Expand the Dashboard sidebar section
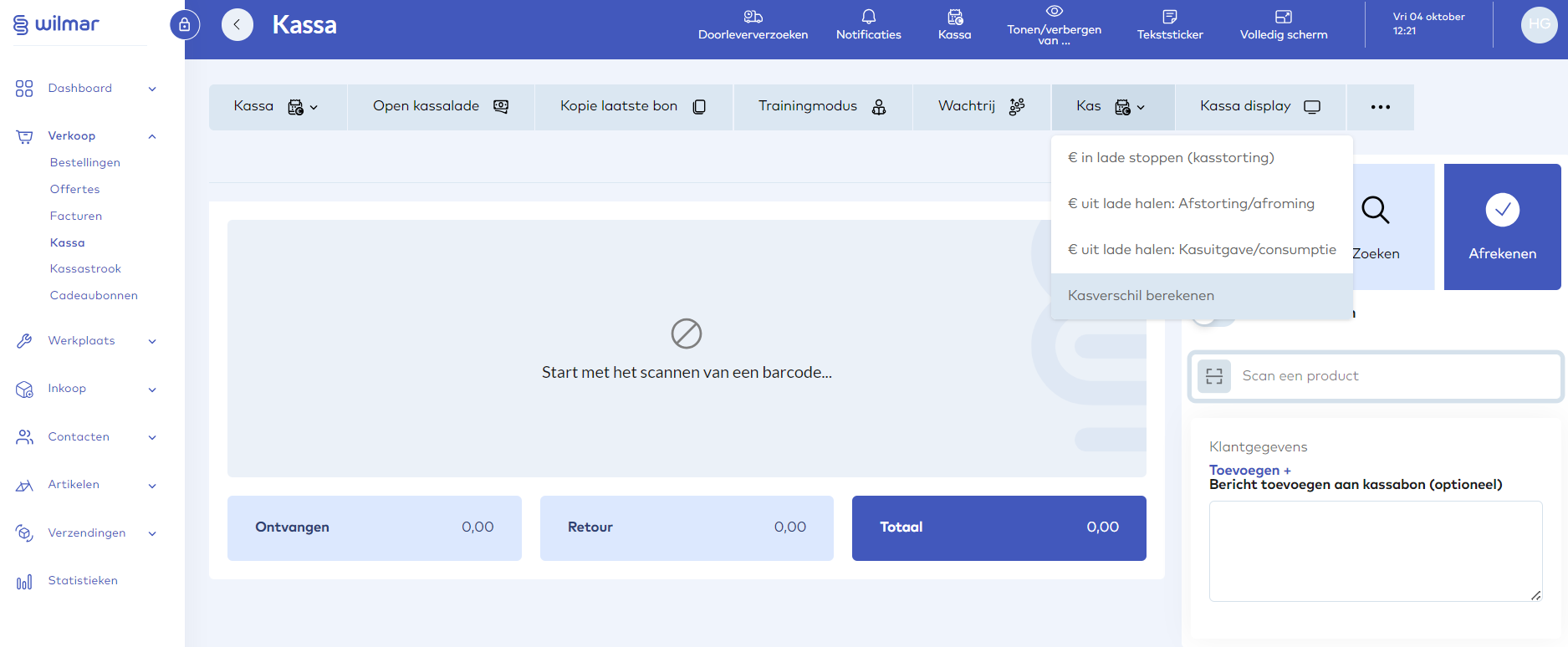 (152, 89)
